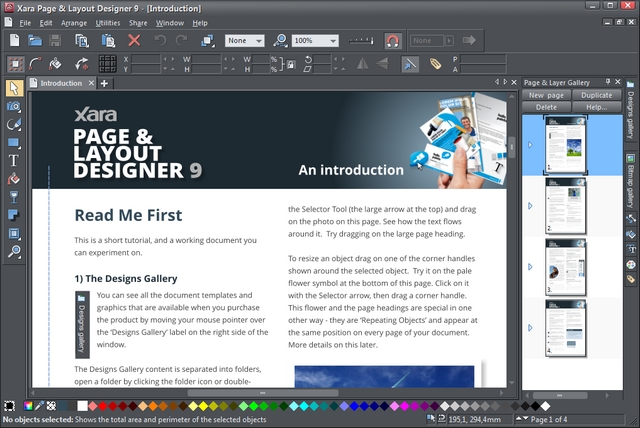The width and height of the screenshot is (640, 428).
Task: Select page 2 thumbnail in gallery
Action: [566, 206]
